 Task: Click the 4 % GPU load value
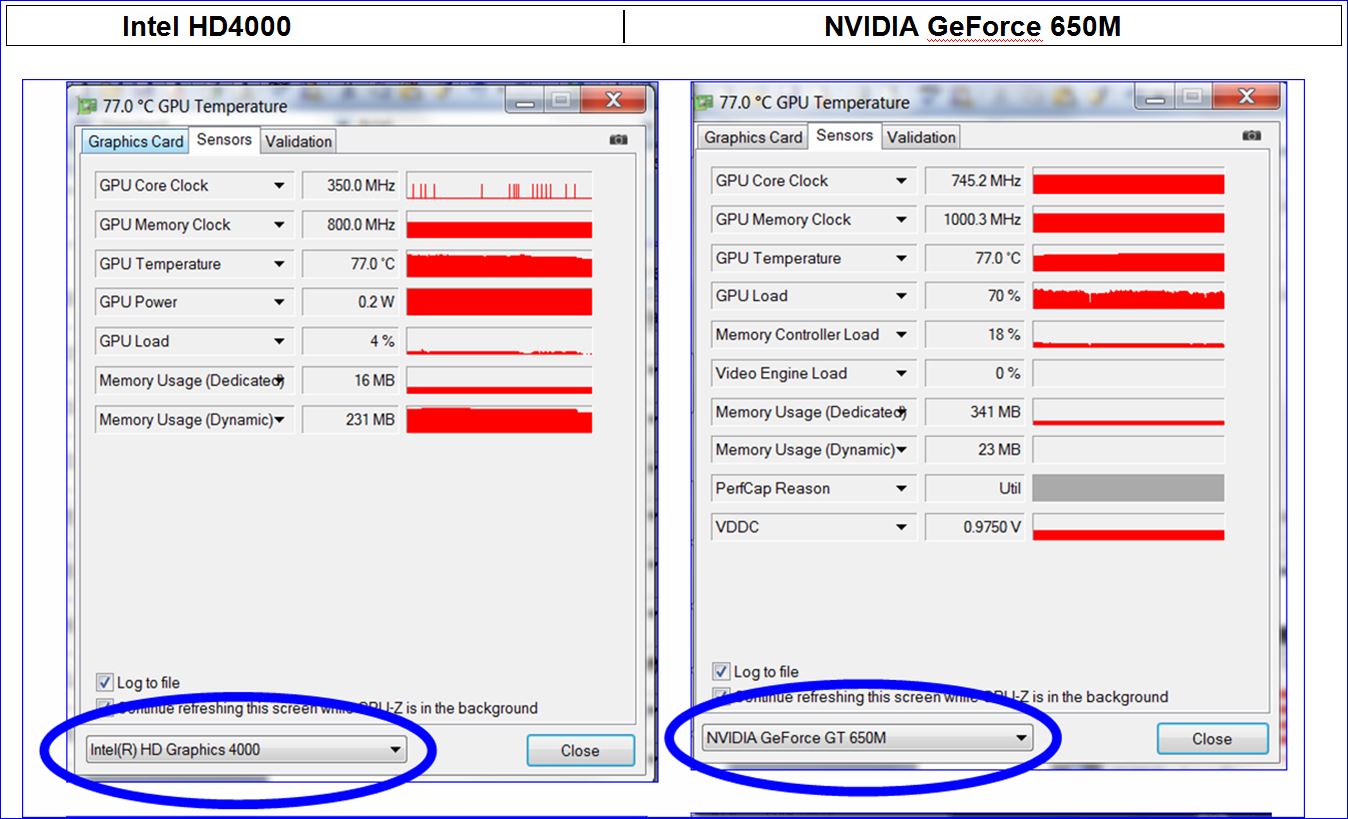click(x=350, y=341)
